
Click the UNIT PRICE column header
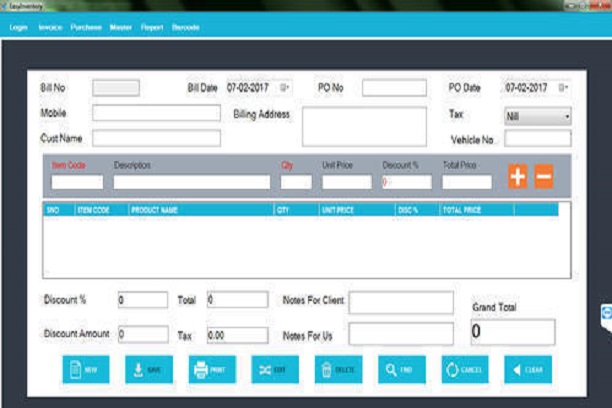(x=357, y=210)
